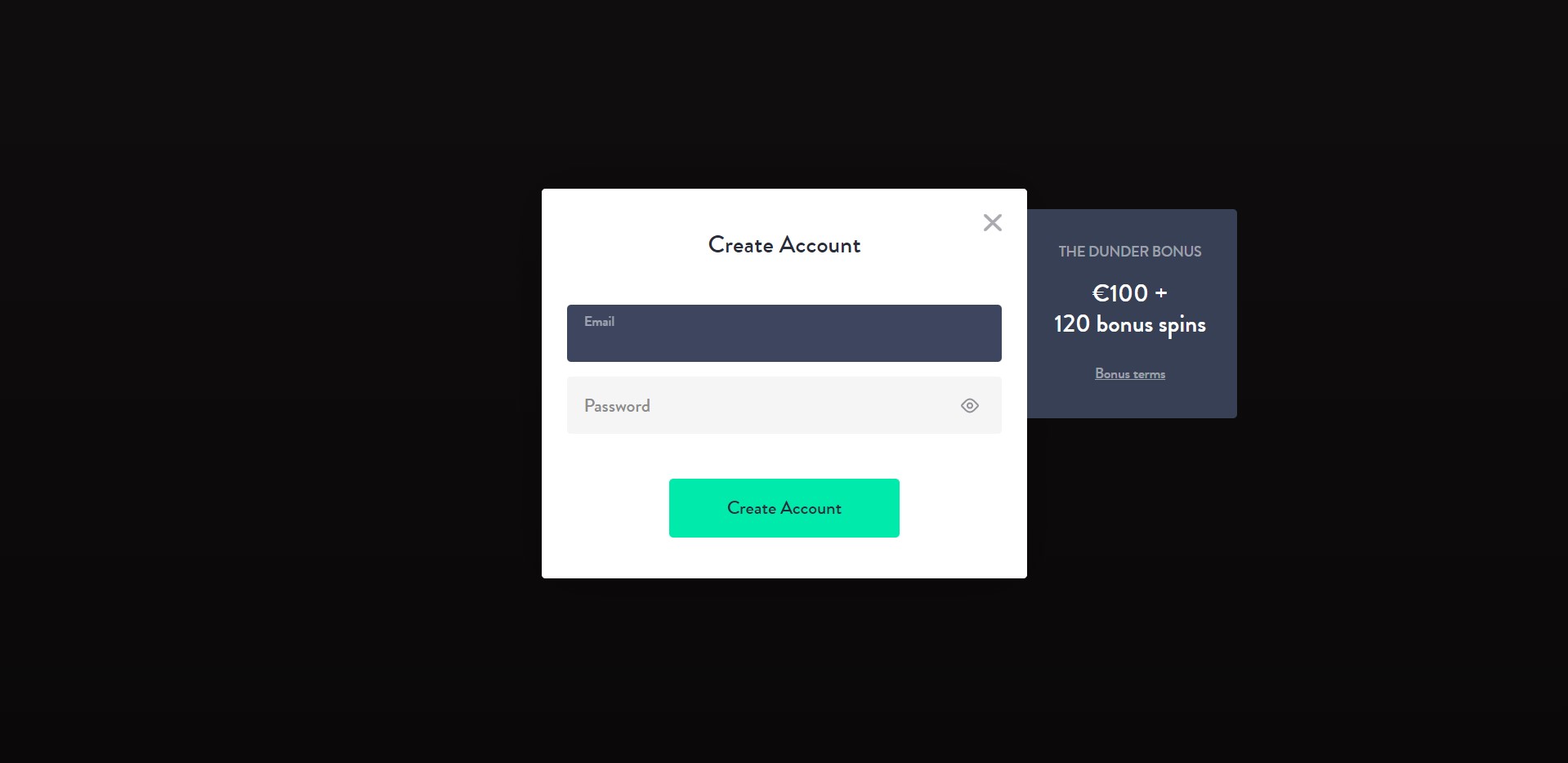Click THE DUNDER BONUS title

pyautogui.click(x=1130, y=252)
